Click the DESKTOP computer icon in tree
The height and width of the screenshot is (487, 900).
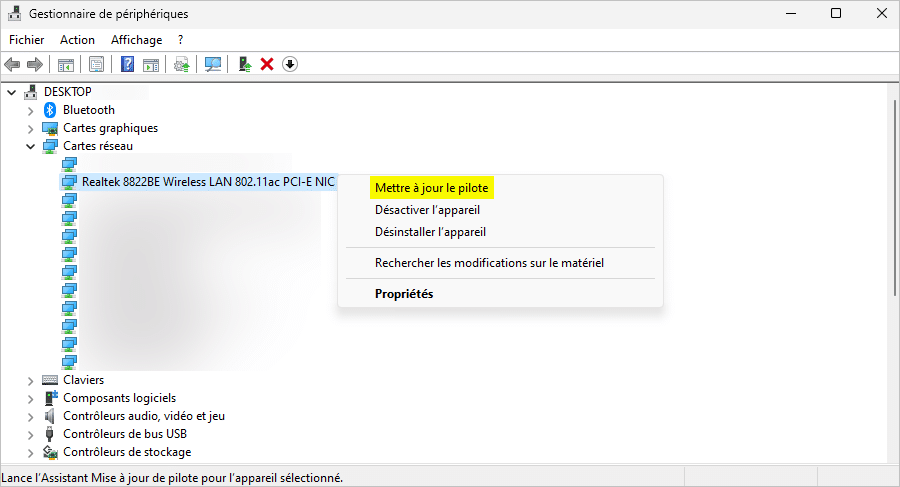tap(30, 92)
